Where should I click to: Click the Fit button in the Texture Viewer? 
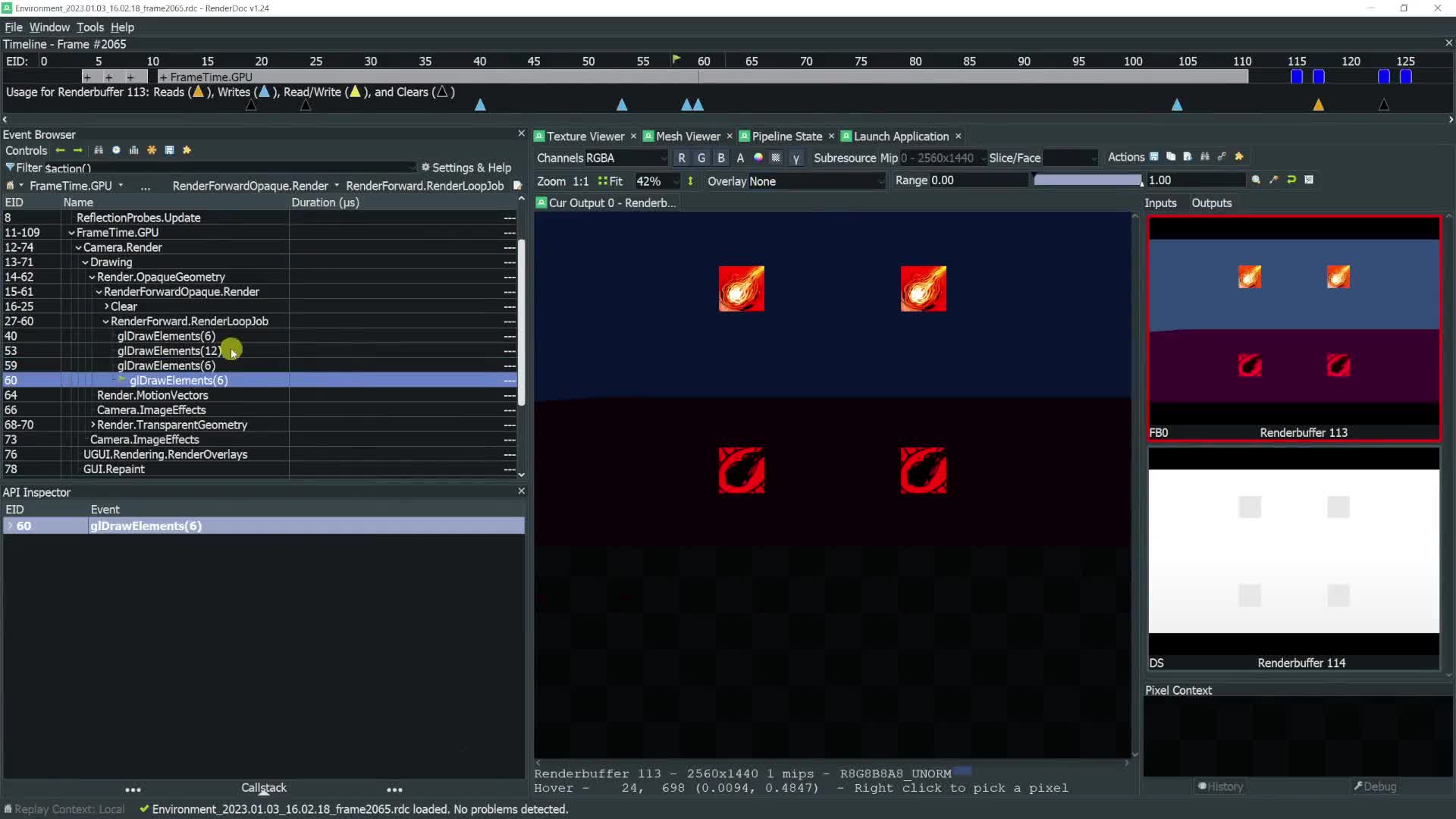click(617, 181)
